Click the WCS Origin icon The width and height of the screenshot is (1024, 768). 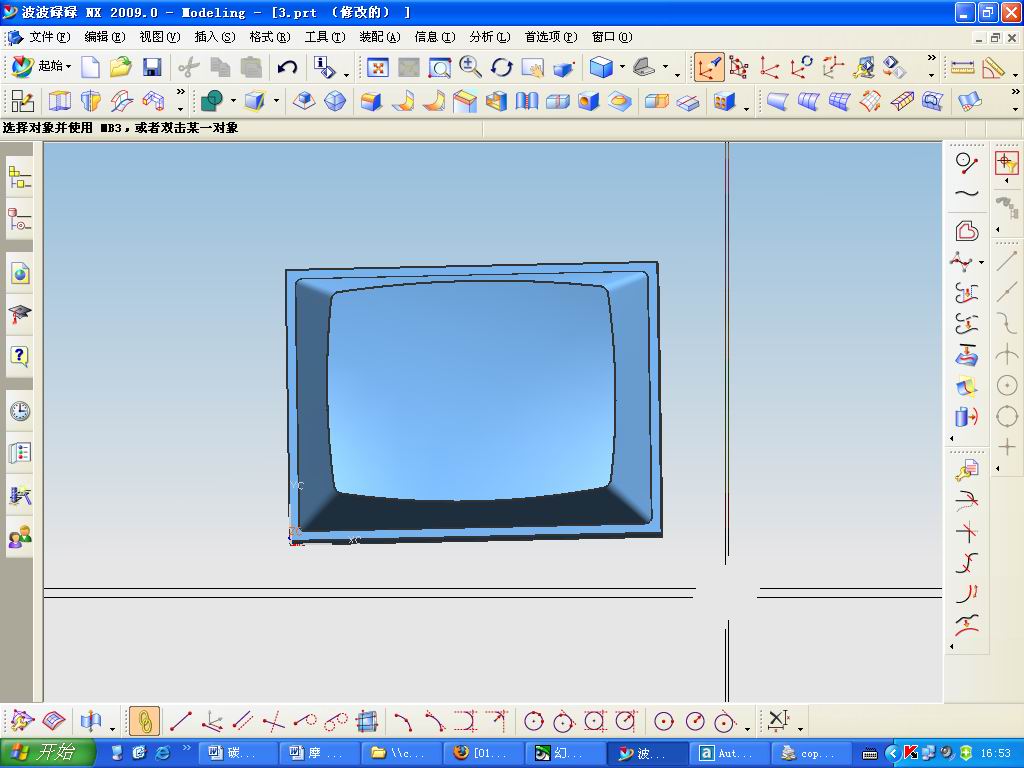click(769, 67)
